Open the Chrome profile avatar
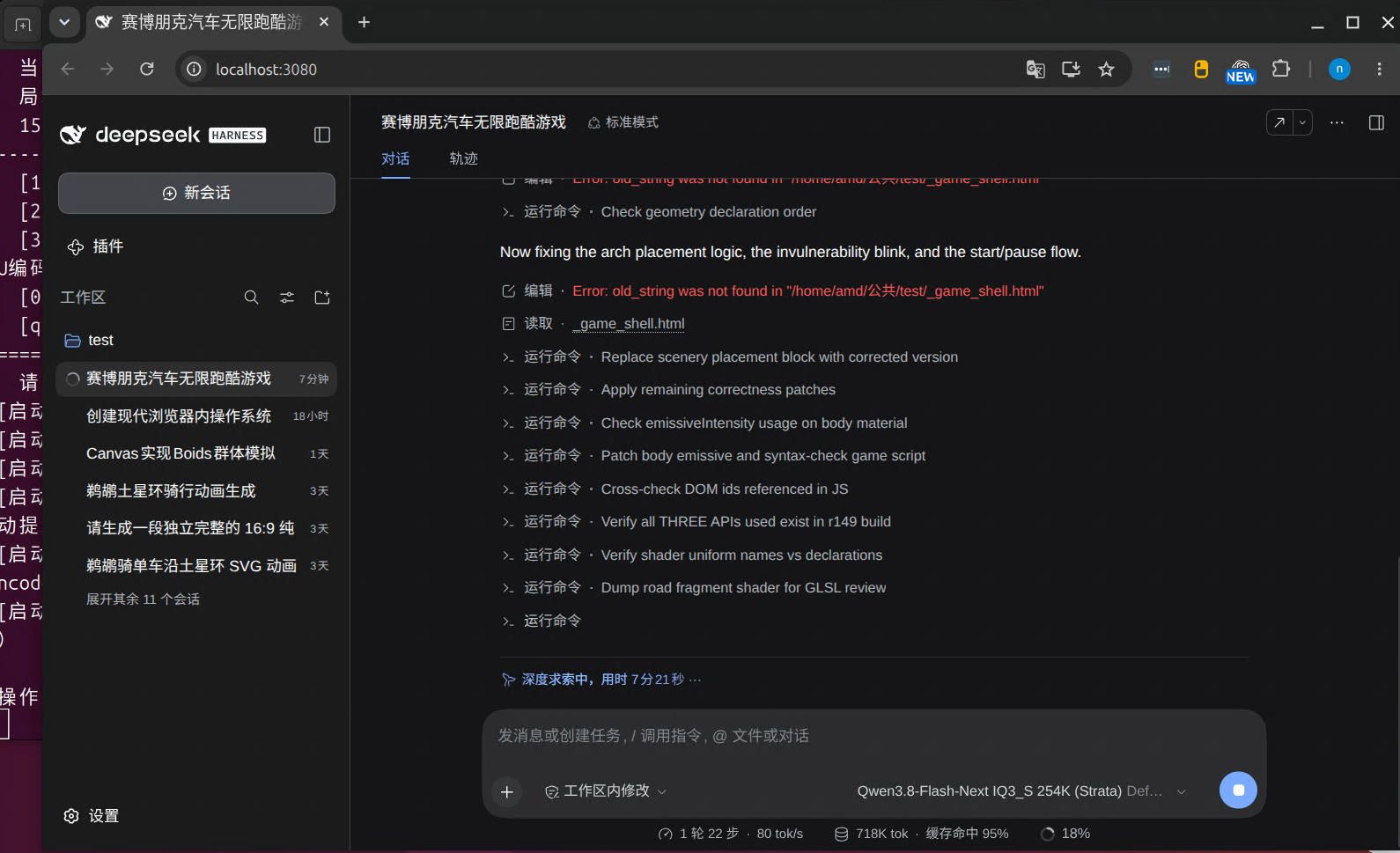Viewport: 1400px width, 853px height. pos(1339,69)
